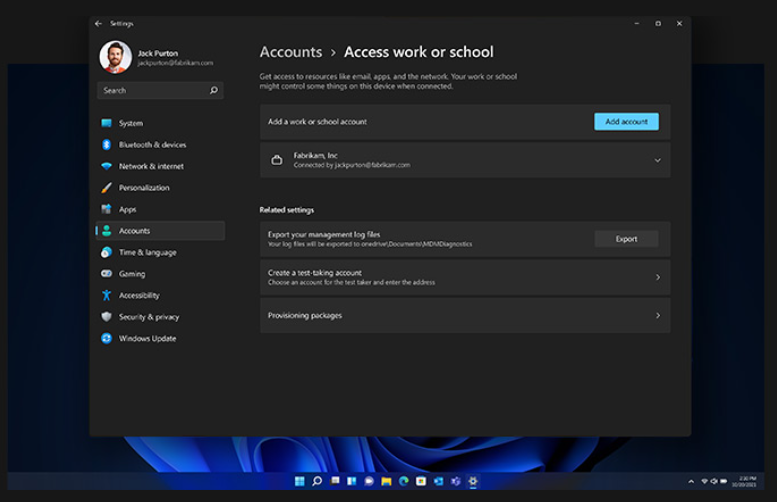This screenshot has width=777, height=502.
Task: Click the Accounts breadcrumb link
Action: coord(290,52)
